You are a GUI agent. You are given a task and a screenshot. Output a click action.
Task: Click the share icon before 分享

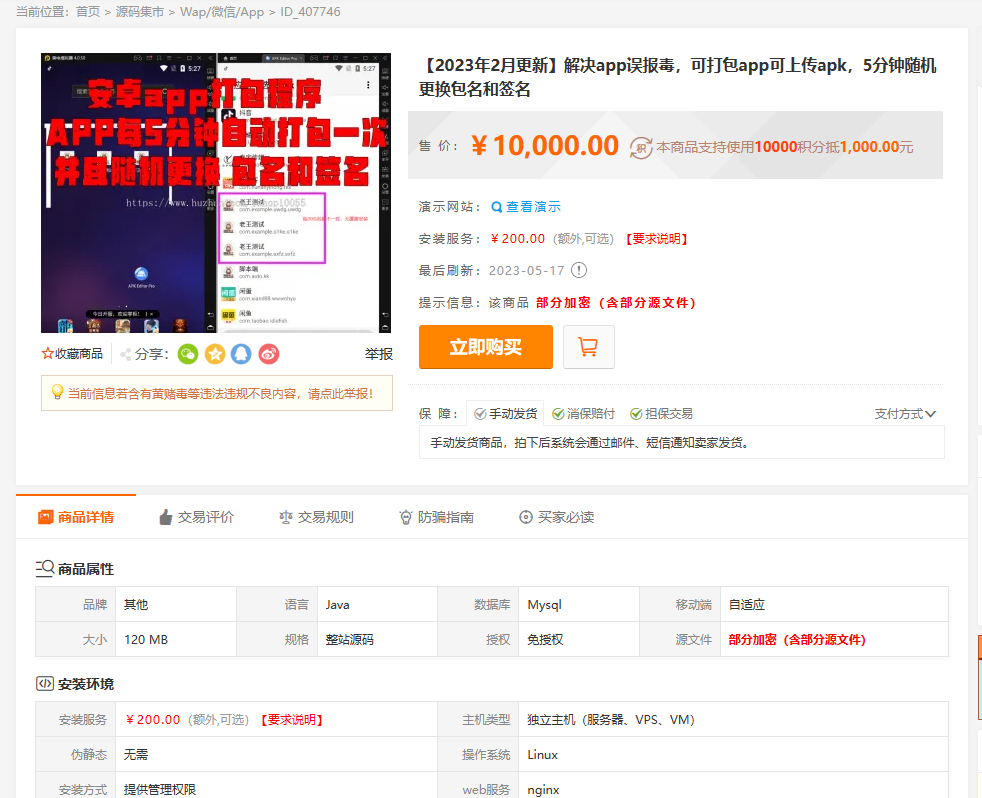tap(126, 355)
